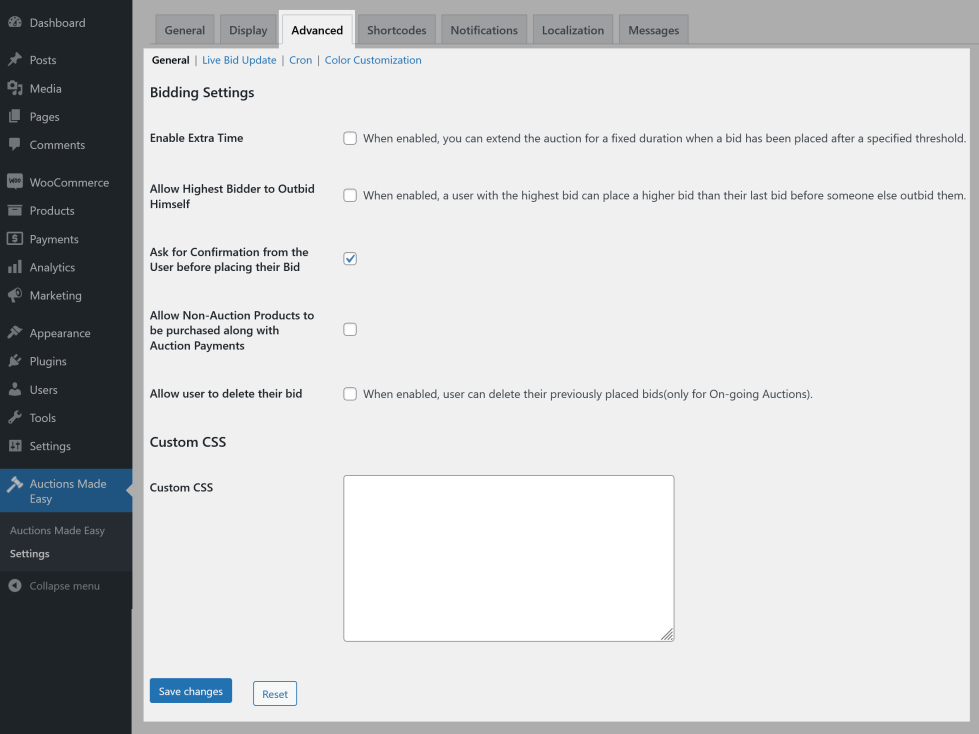This screenshot has width=979, height=734.
Task: Open the Appearance menu label
Action: [x=60, y=333]
